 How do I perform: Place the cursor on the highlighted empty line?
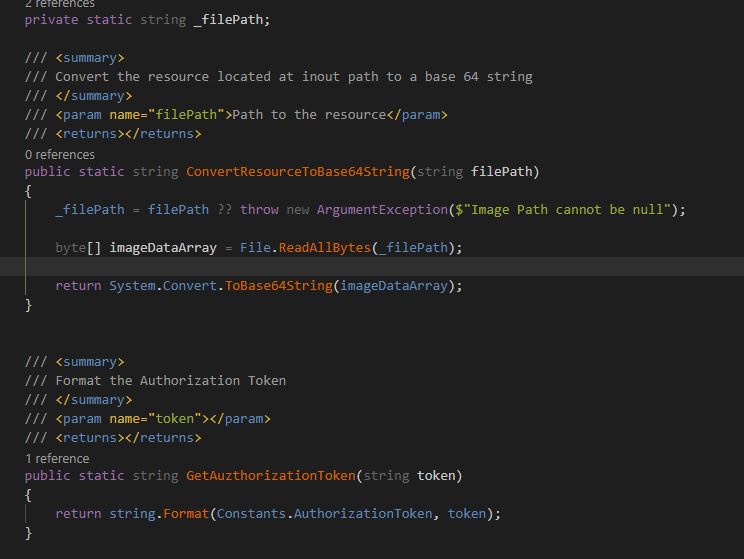click(372, 267)
